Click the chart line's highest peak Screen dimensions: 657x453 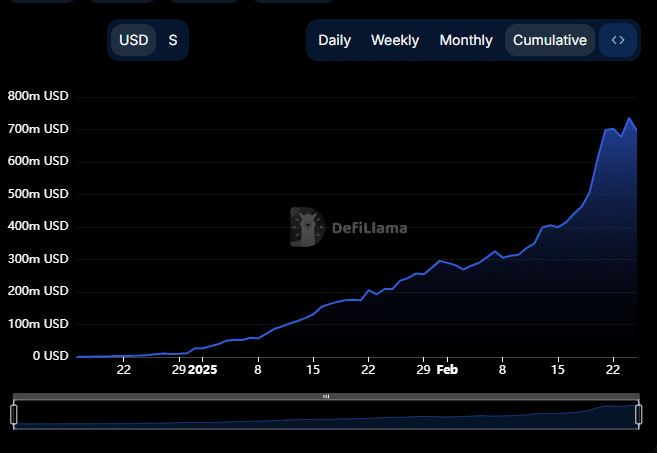click(x=629, y=119)
